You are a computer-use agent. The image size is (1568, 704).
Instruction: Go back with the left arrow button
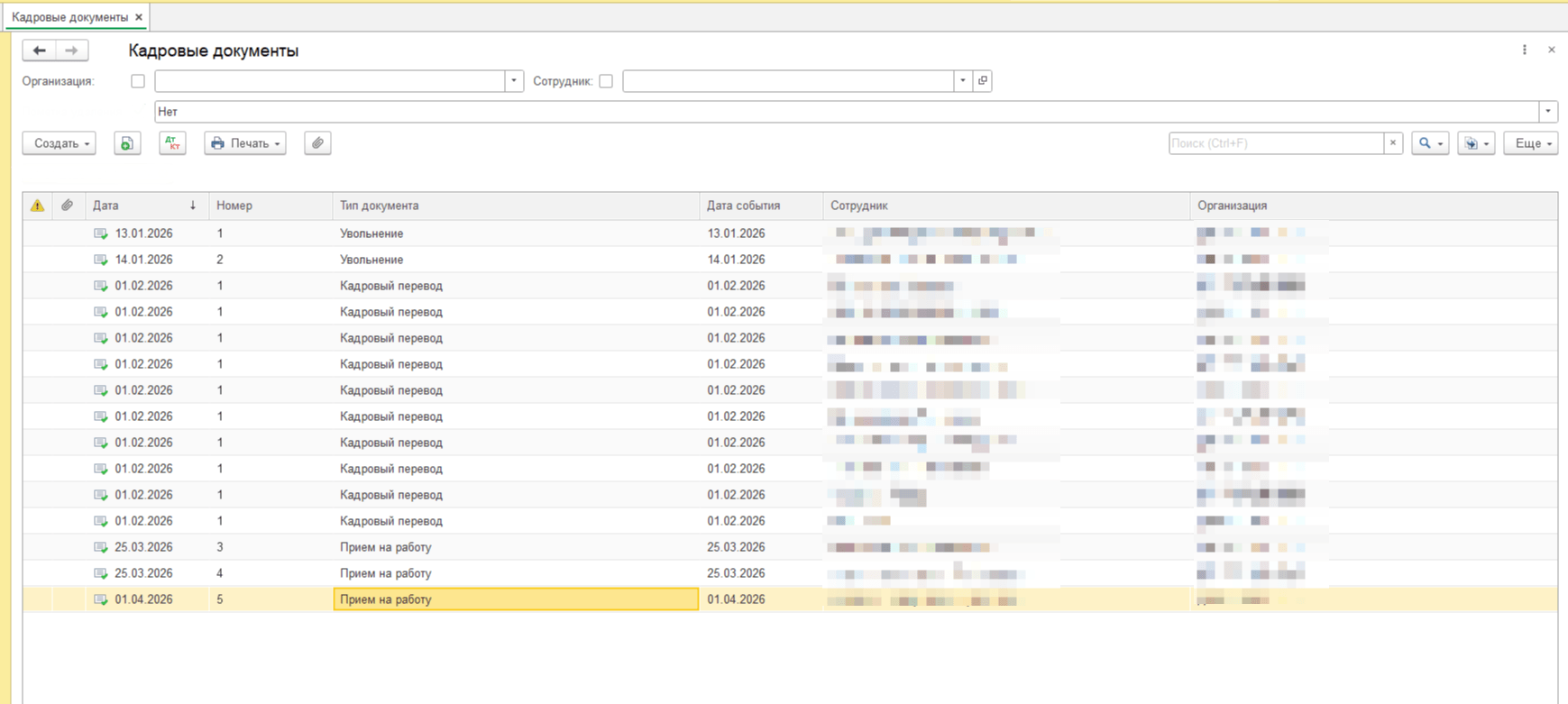click(x=39, y=50)
